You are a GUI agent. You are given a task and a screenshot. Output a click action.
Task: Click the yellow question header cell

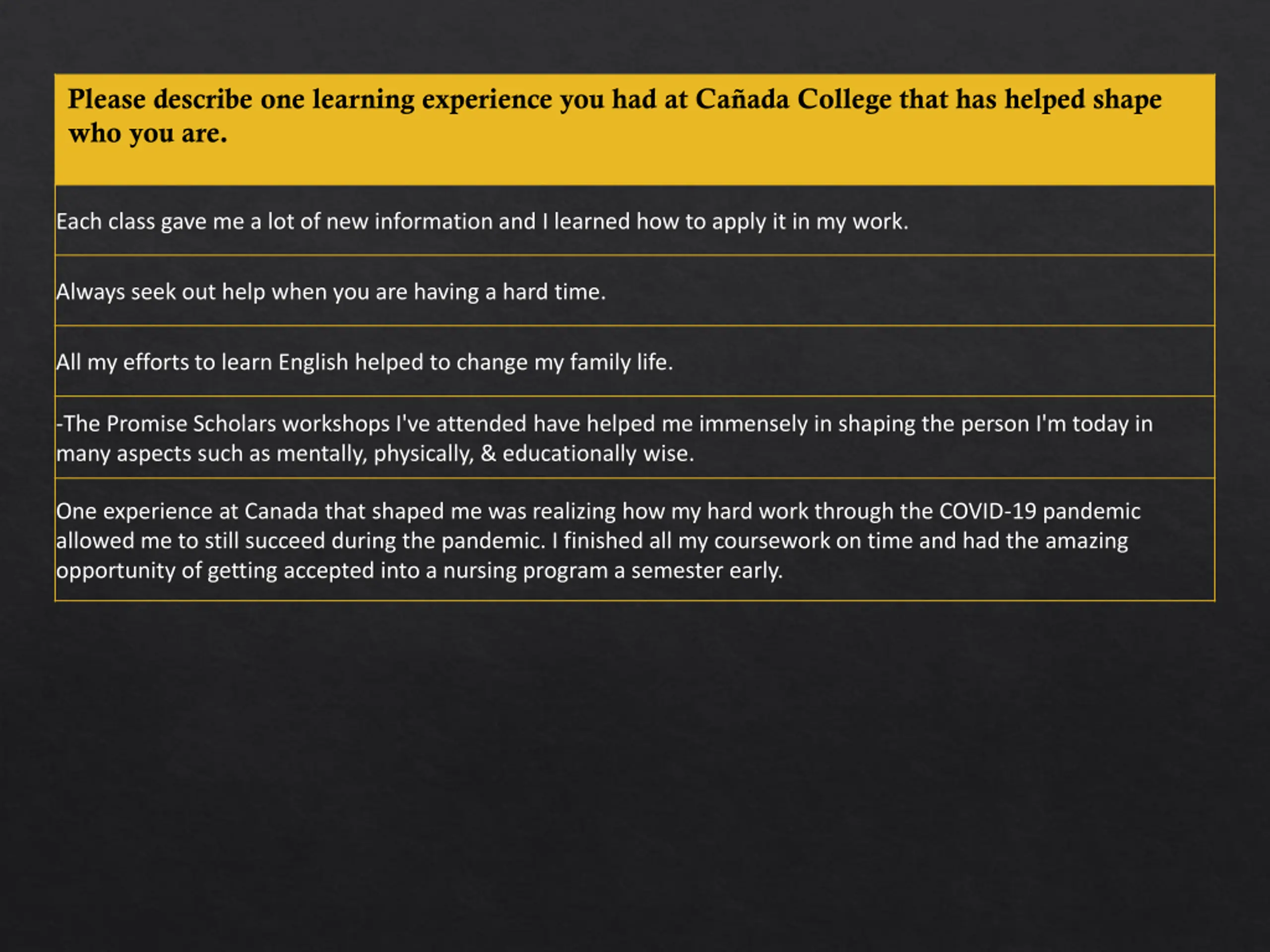click(635, 130)
